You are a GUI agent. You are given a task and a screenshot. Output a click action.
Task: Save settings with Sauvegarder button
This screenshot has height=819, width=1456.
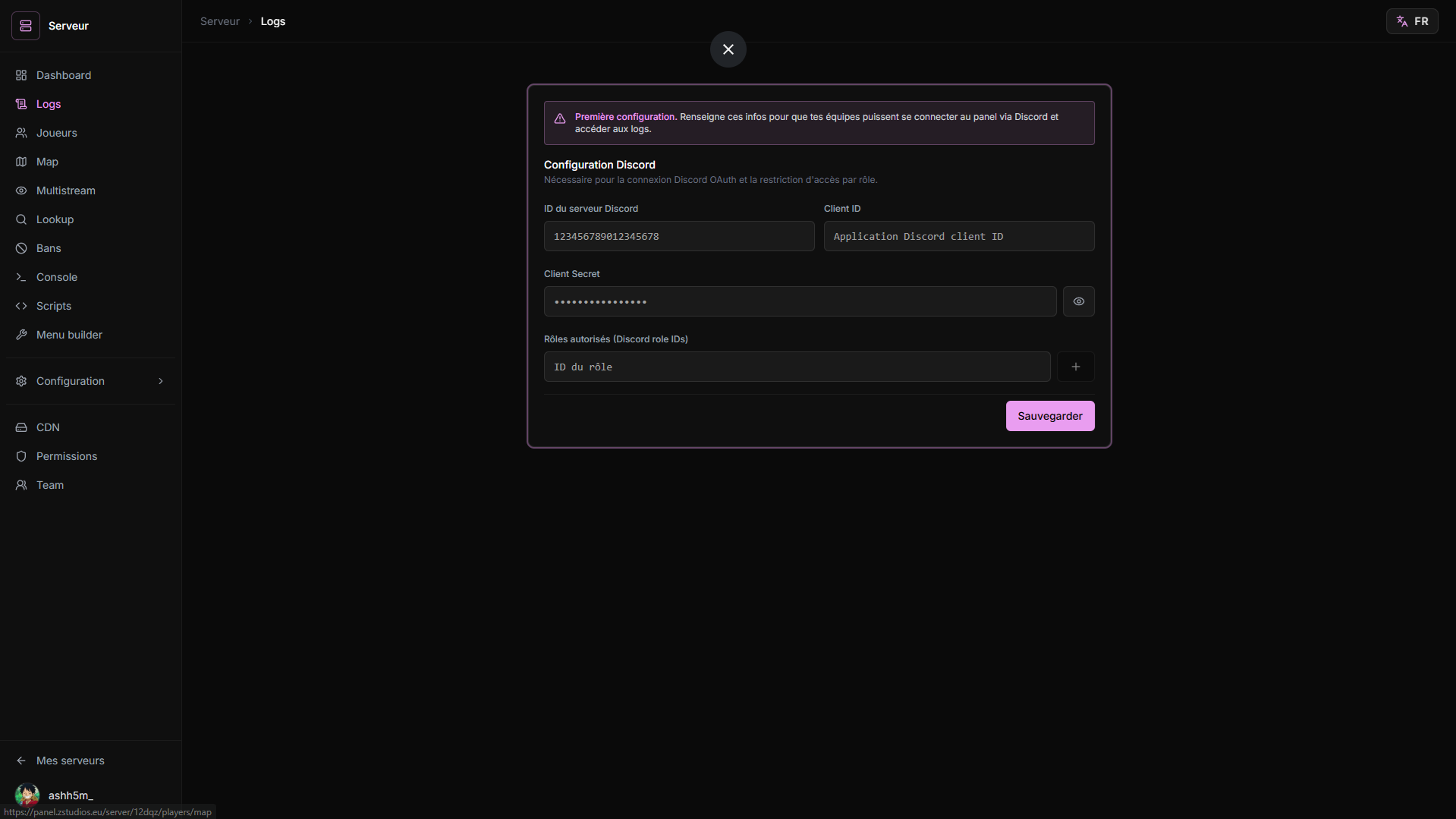click(x=1050, y=416)
